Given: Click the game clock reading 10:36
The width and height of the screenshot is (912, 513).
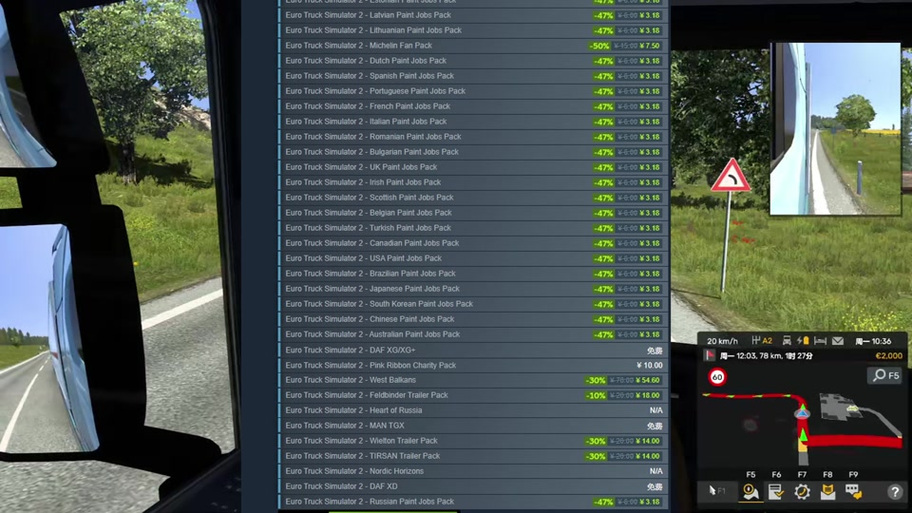Looking at the screenshot, I should (873, 341).
